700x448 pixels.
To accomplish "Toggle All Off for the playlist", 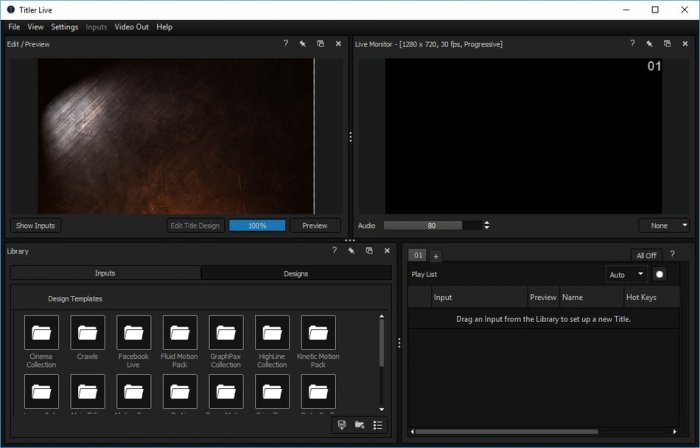I will 646,256.
